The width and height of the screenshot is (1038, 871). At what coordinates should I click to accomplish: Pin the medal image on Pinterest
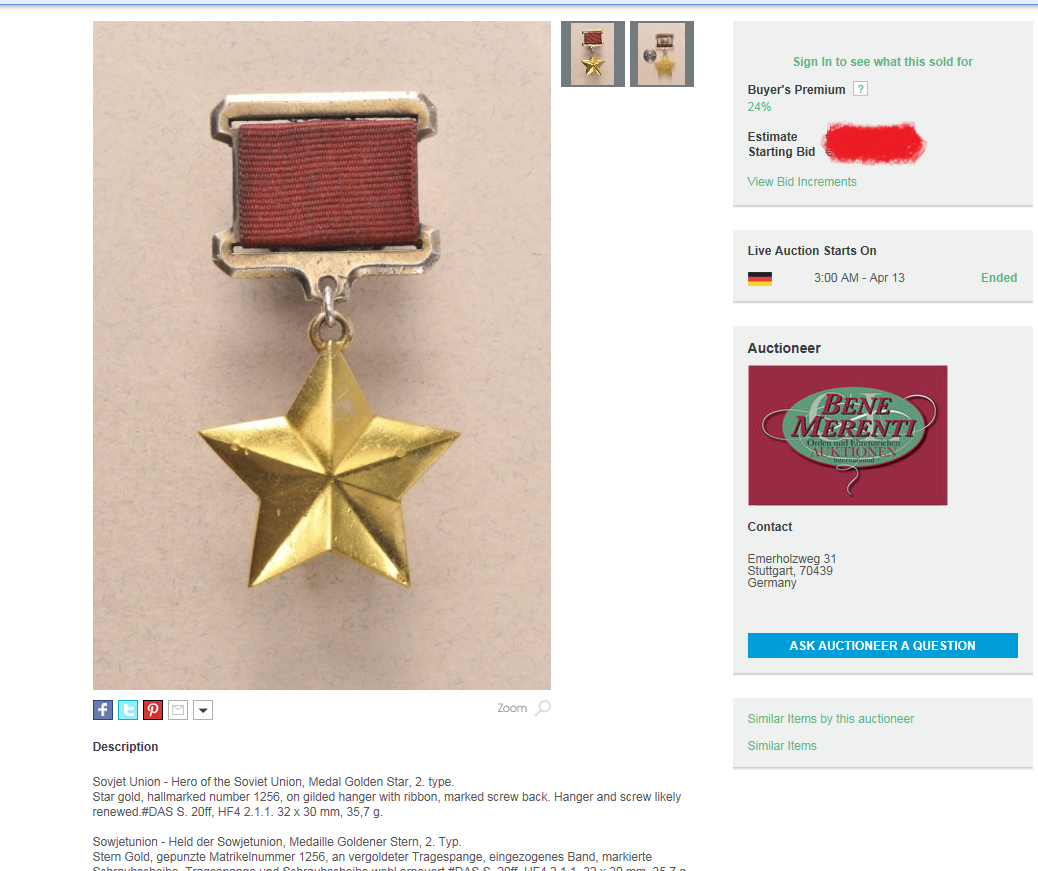point(153,710)
